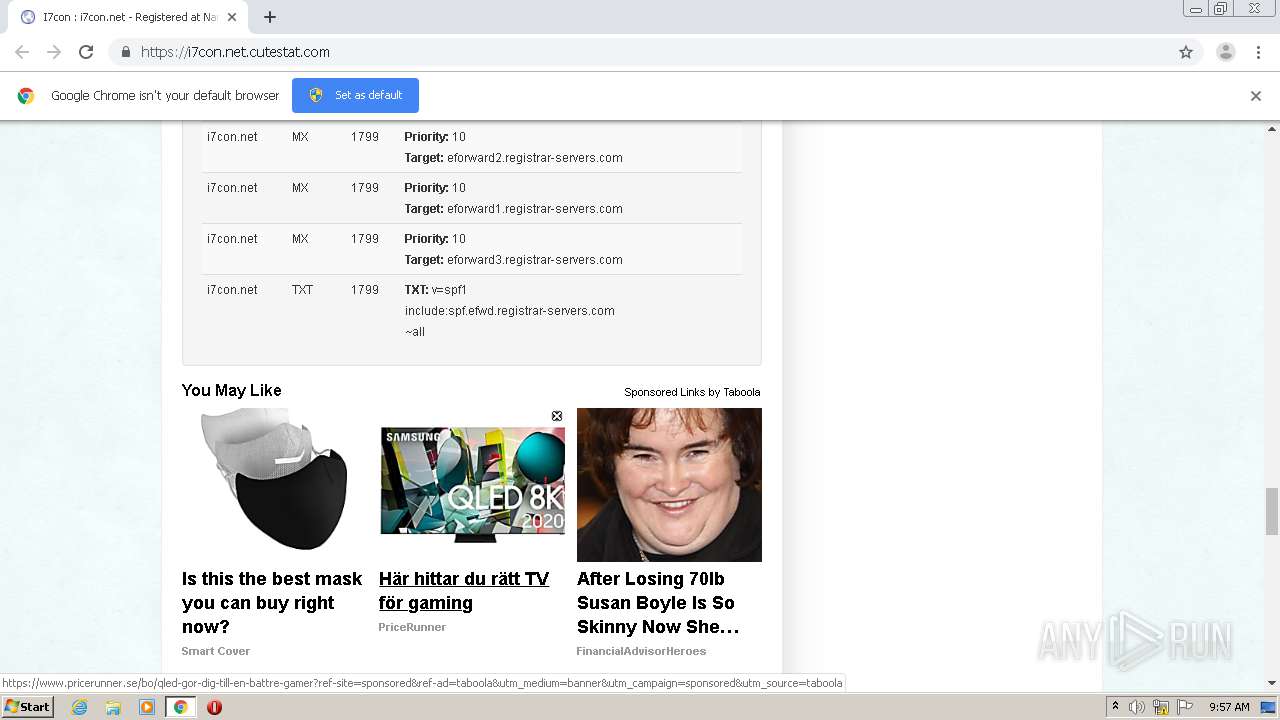
Task: Reload the current page
Action: pos(86,52)
